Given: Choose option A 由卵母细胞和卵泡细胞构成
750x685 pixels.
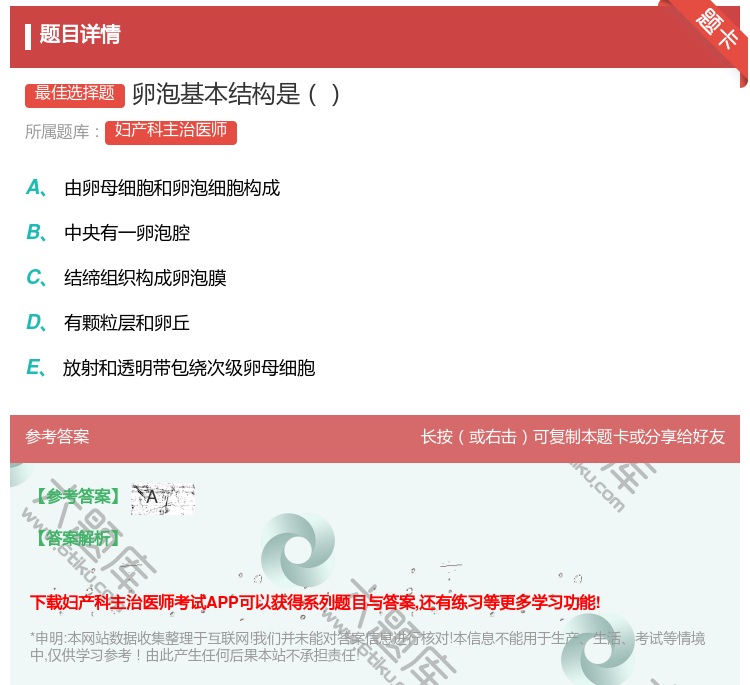Looking at the screenshot, I should point(153,188).
